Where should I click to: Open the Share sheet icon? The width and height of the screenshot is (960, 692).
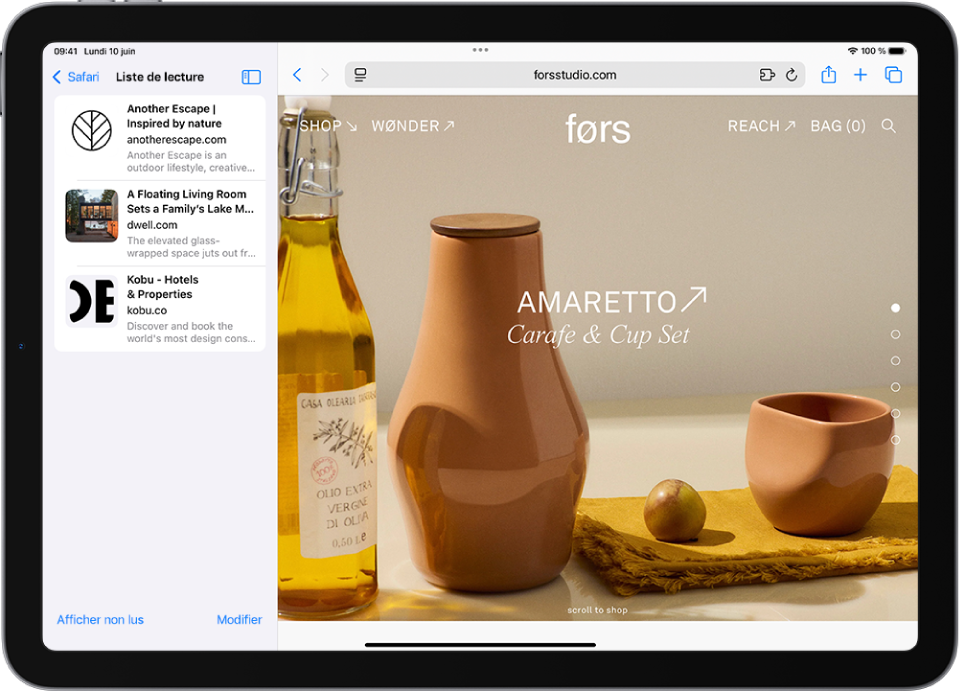828,75
